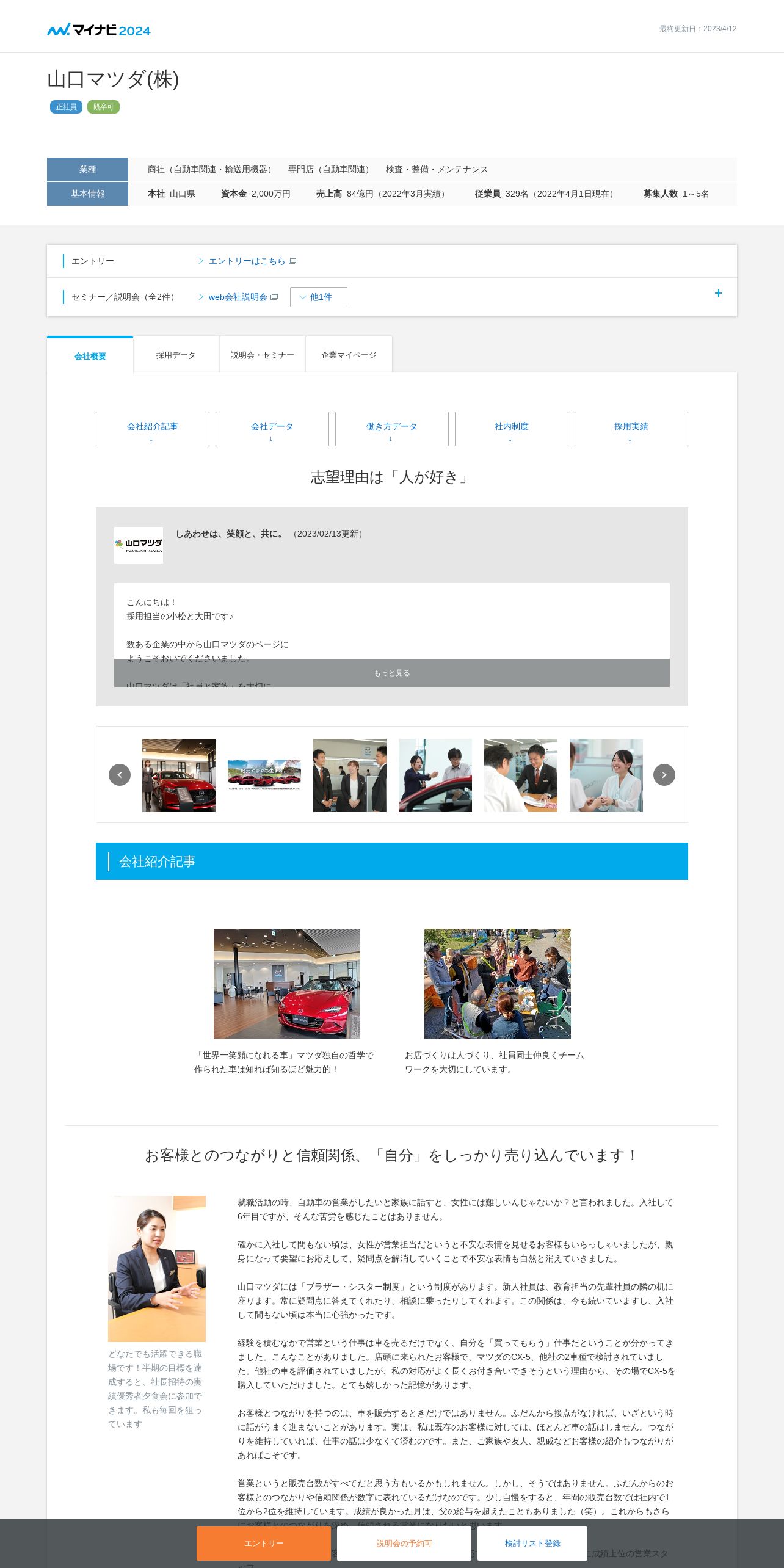The image size is (784, 1568).
Task: Open the showroom red roadster article photo
Action: point(287,984)
